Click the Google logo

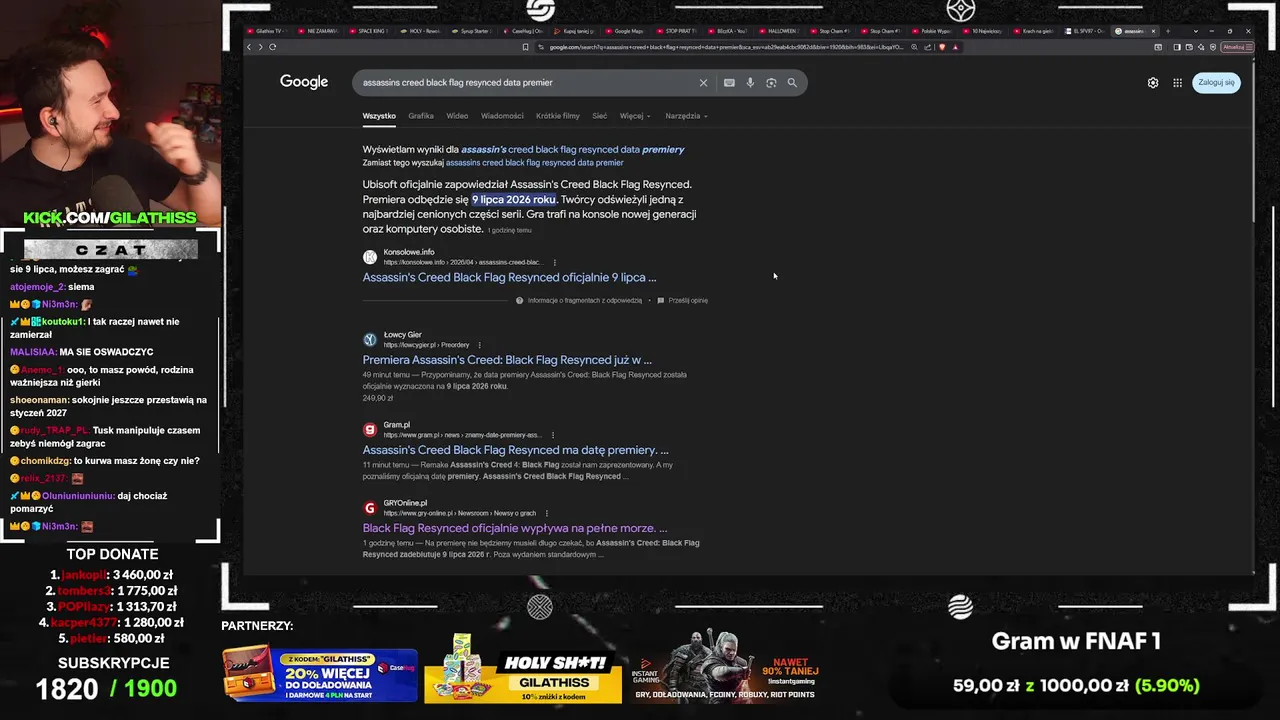[x=304, y=82]
